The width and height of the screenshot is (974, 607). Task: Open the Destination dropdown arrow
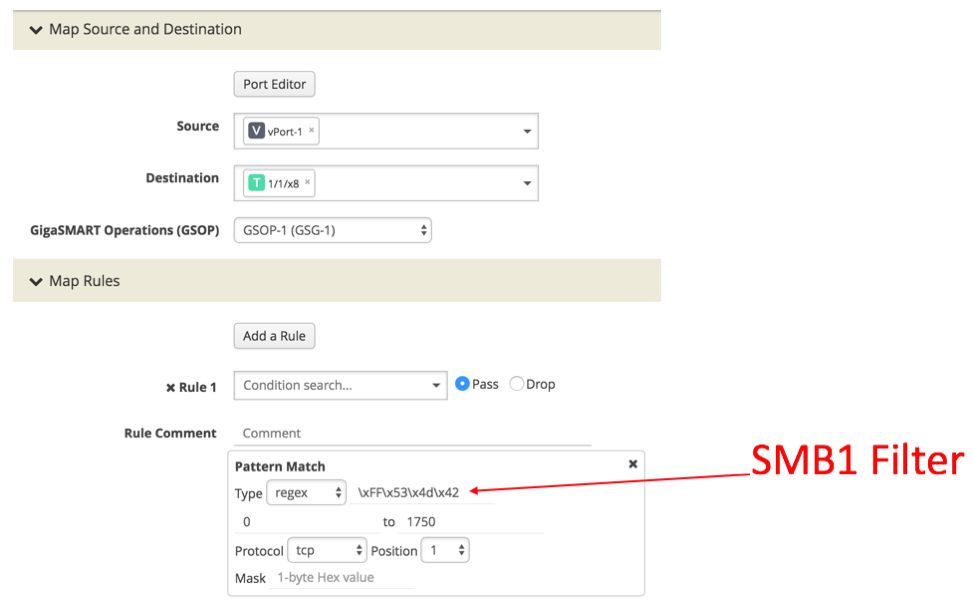[527, 183]
